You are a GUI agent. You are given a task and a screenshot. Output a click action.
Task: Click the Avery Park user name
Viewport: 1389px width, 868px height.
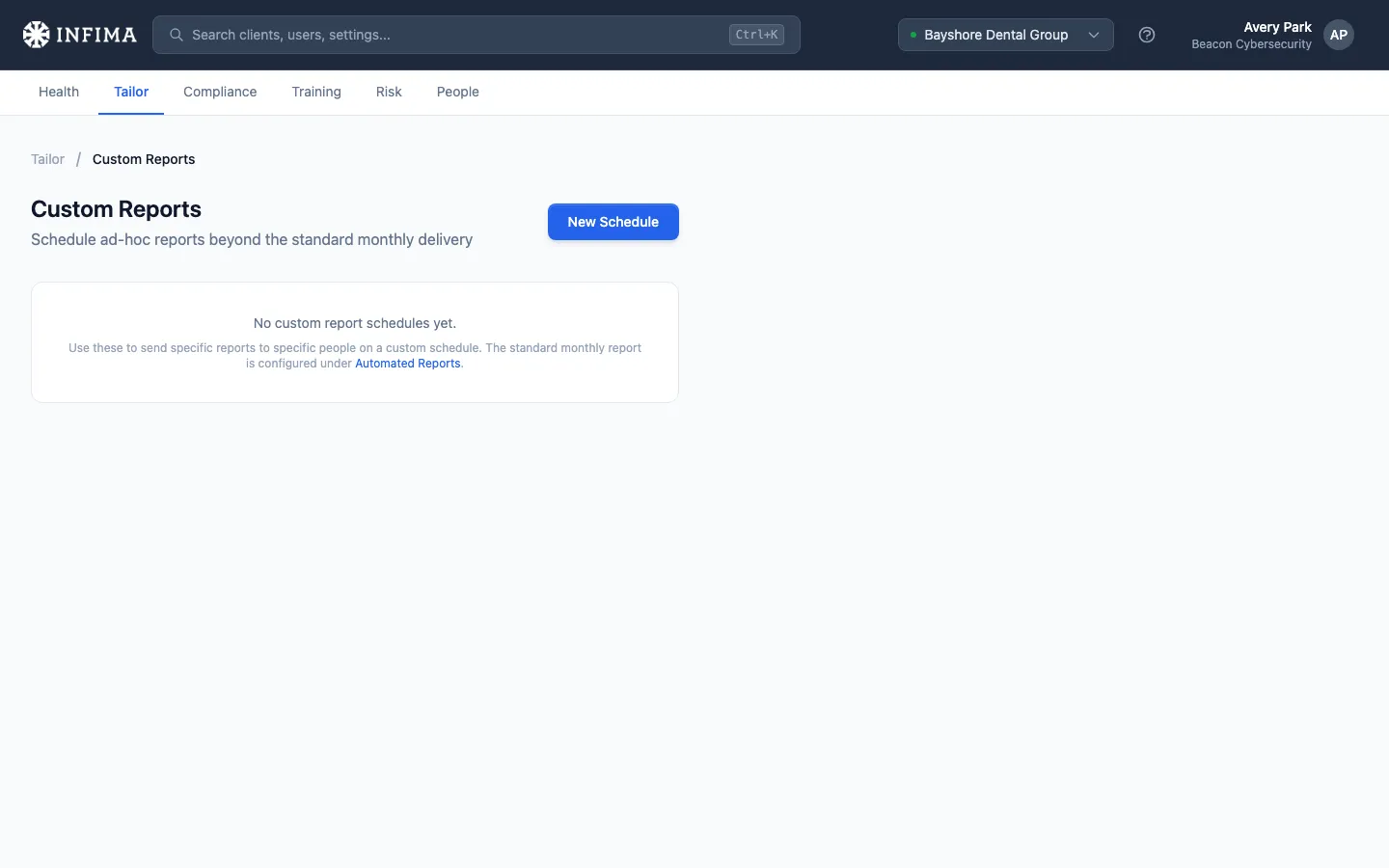(1277, 27)
